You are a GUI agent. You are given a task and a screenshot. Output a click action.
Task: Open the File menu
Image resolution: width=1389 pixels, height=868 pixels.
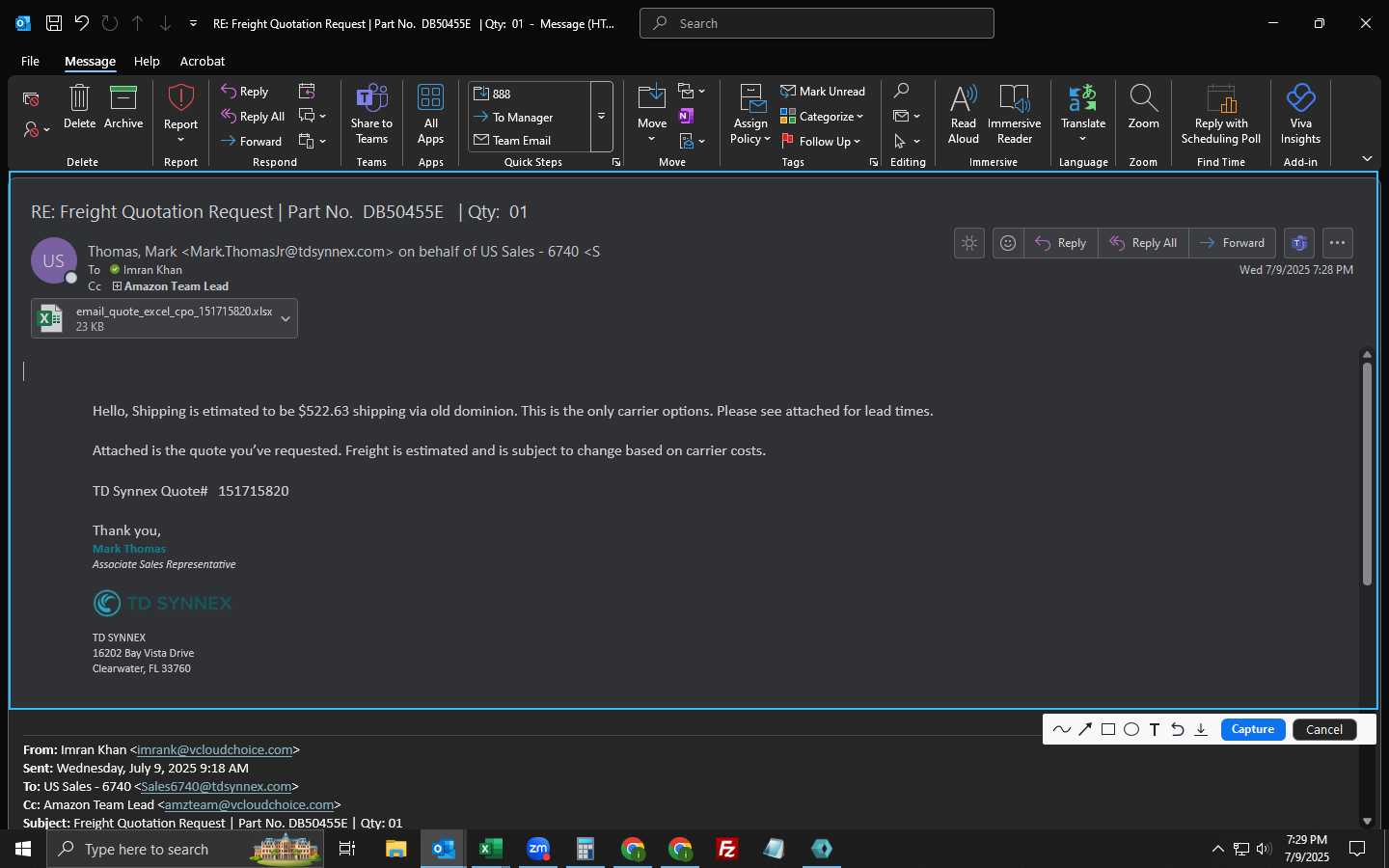[x=30, y=61]
